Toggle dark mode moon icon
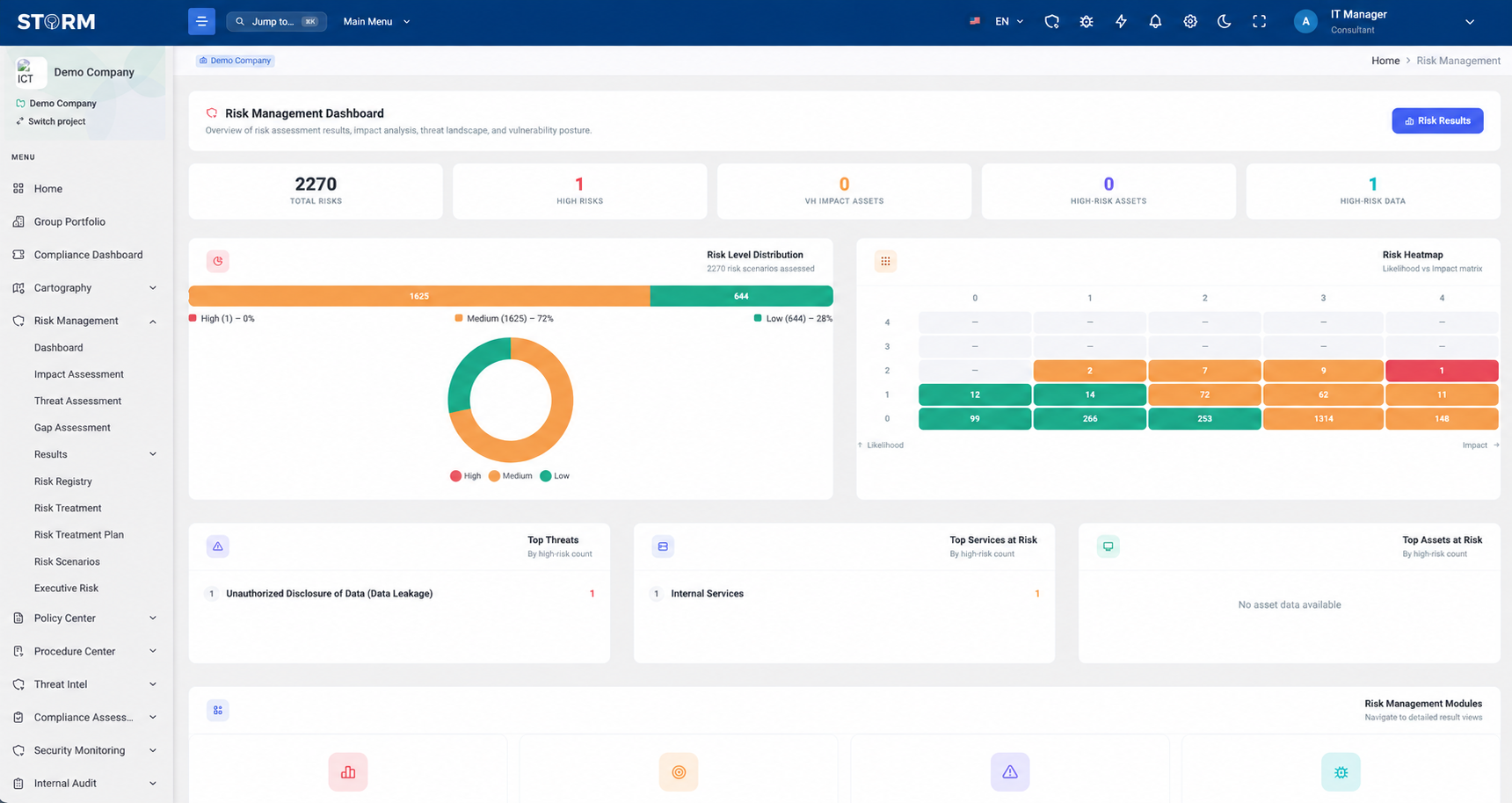 point(1225,21)
